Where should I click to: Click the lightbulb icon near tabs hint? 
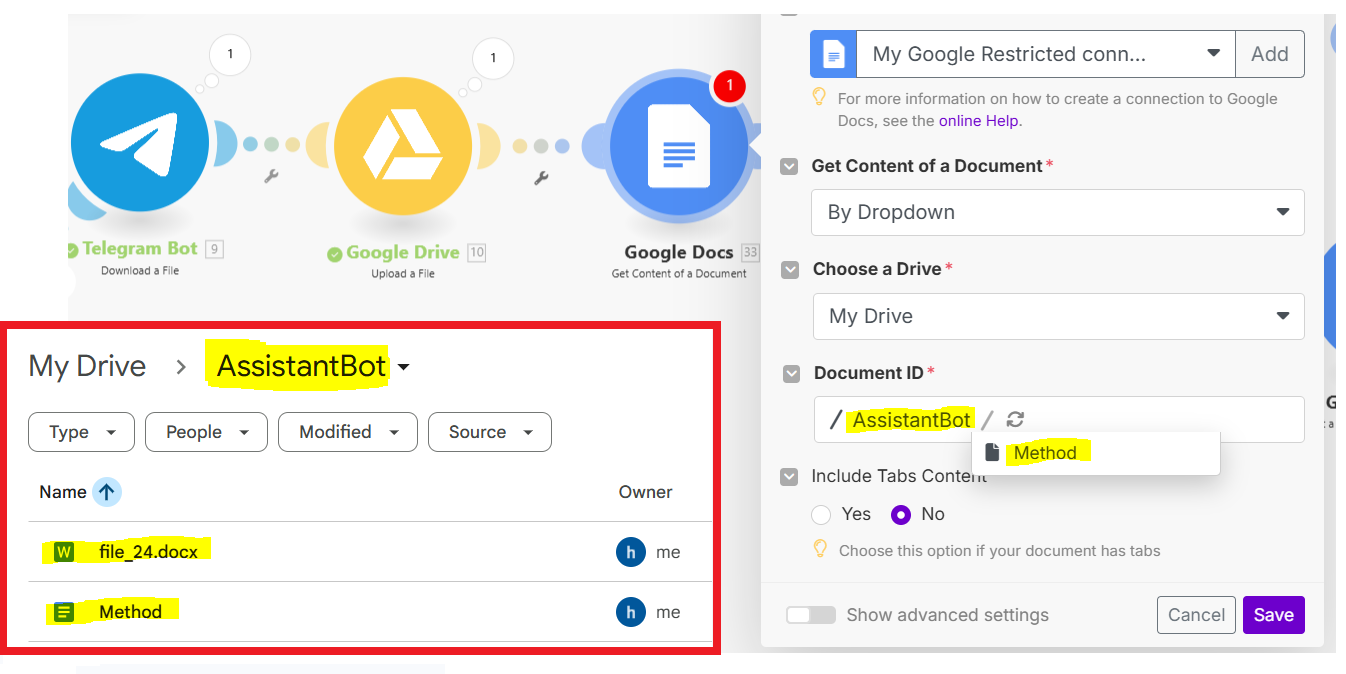[x=820, y=549]
